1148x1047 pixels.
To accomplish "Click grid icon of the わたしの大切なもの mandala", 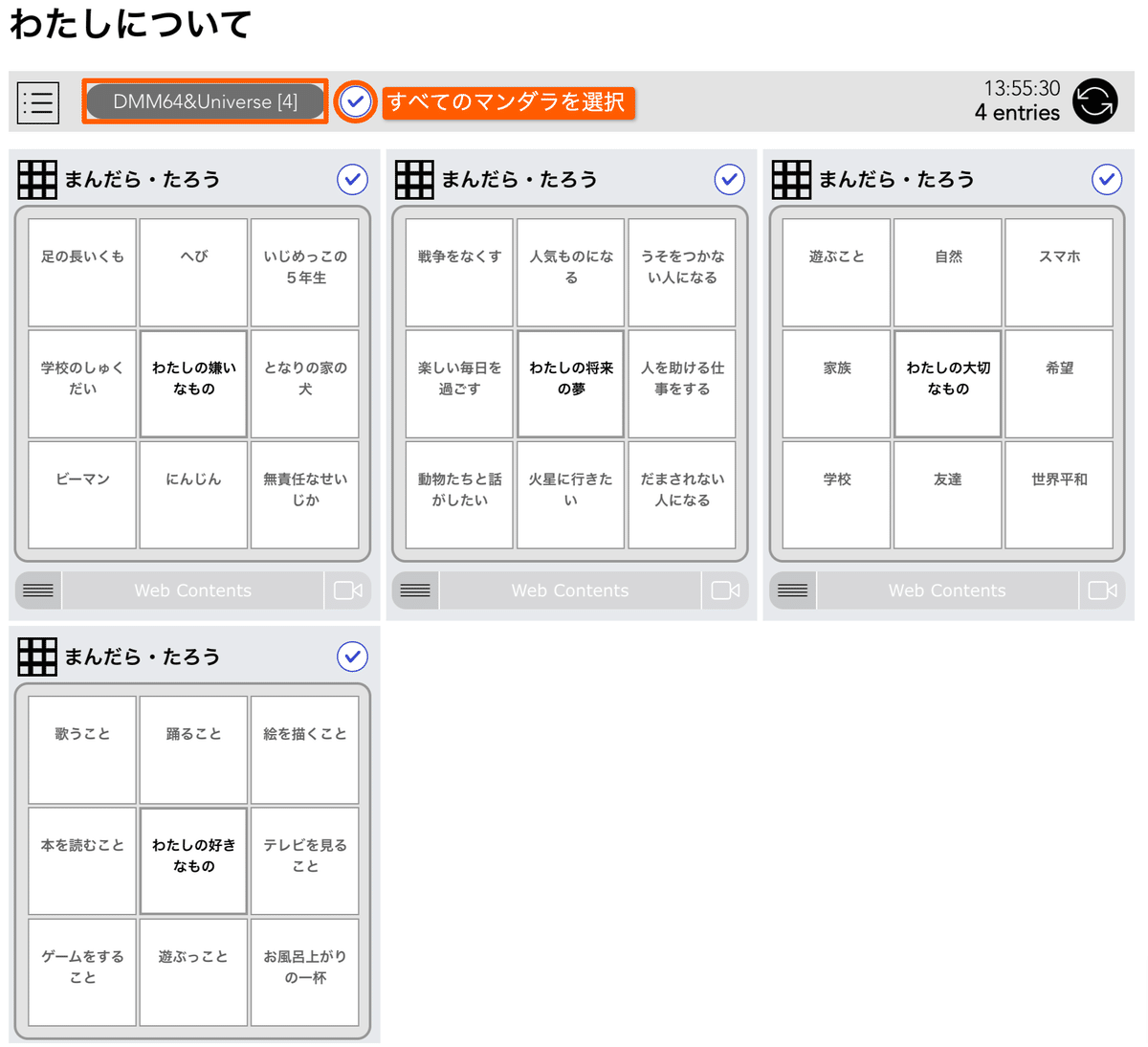I will [792, 179].
